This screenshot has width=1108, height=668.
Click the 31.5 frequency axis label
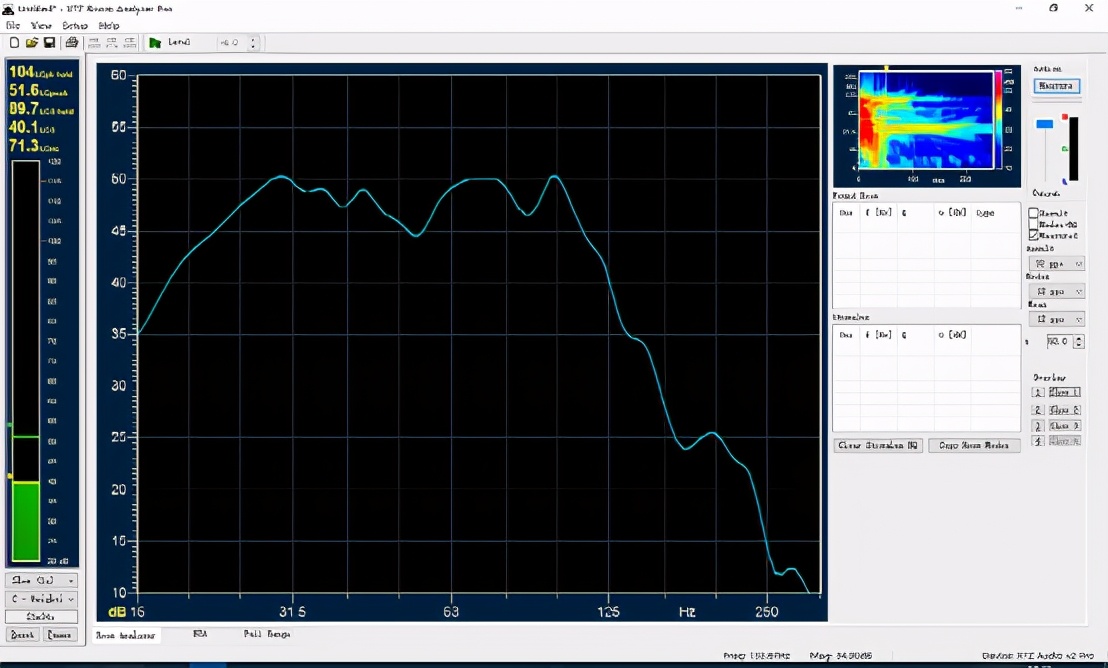pyautogui.click(x=293, y=611)
